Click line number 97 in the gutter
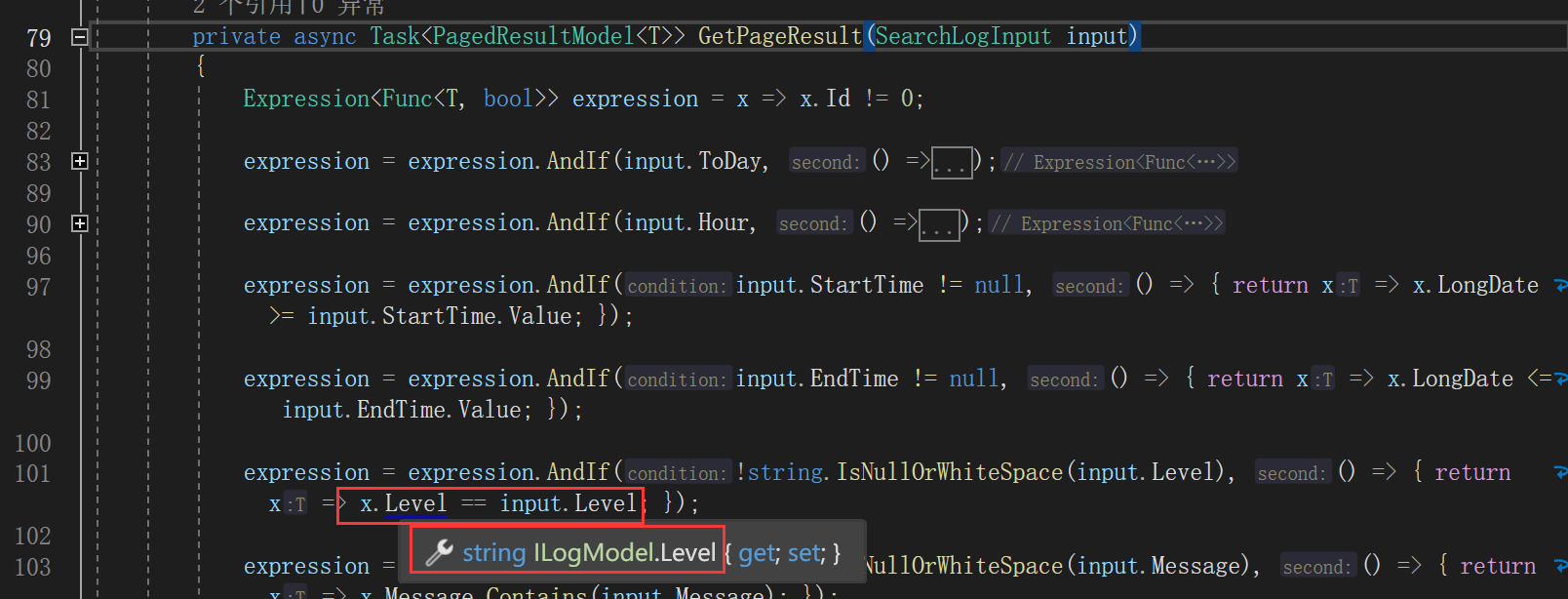 pos(39,287)
